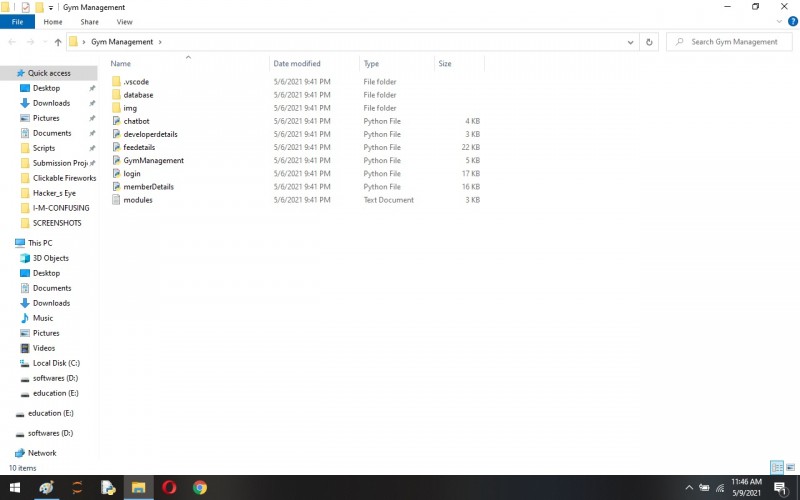Open the Home ribbon tab
This screenshot has height=500, width=800.
(53, 22)
